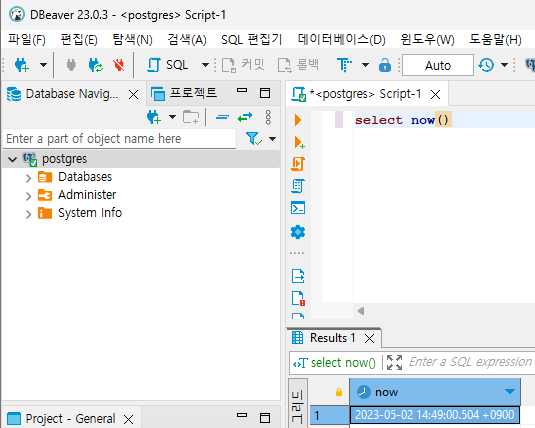Viewport: 535px width, 428px height.
Task: Toggle link with editor arrows icon
Action: click(x=245, y=117)
